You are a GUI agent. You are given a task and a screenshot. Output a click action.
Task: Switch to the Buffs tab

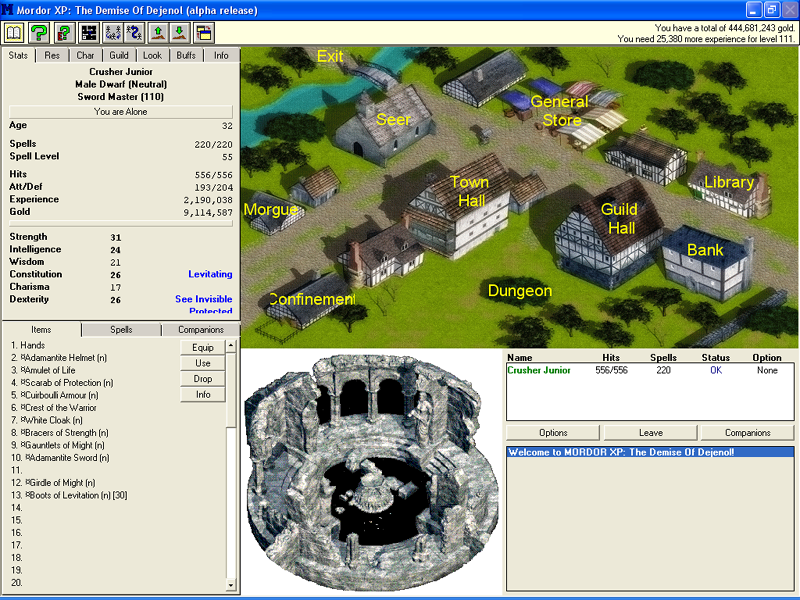click(186, 55)
